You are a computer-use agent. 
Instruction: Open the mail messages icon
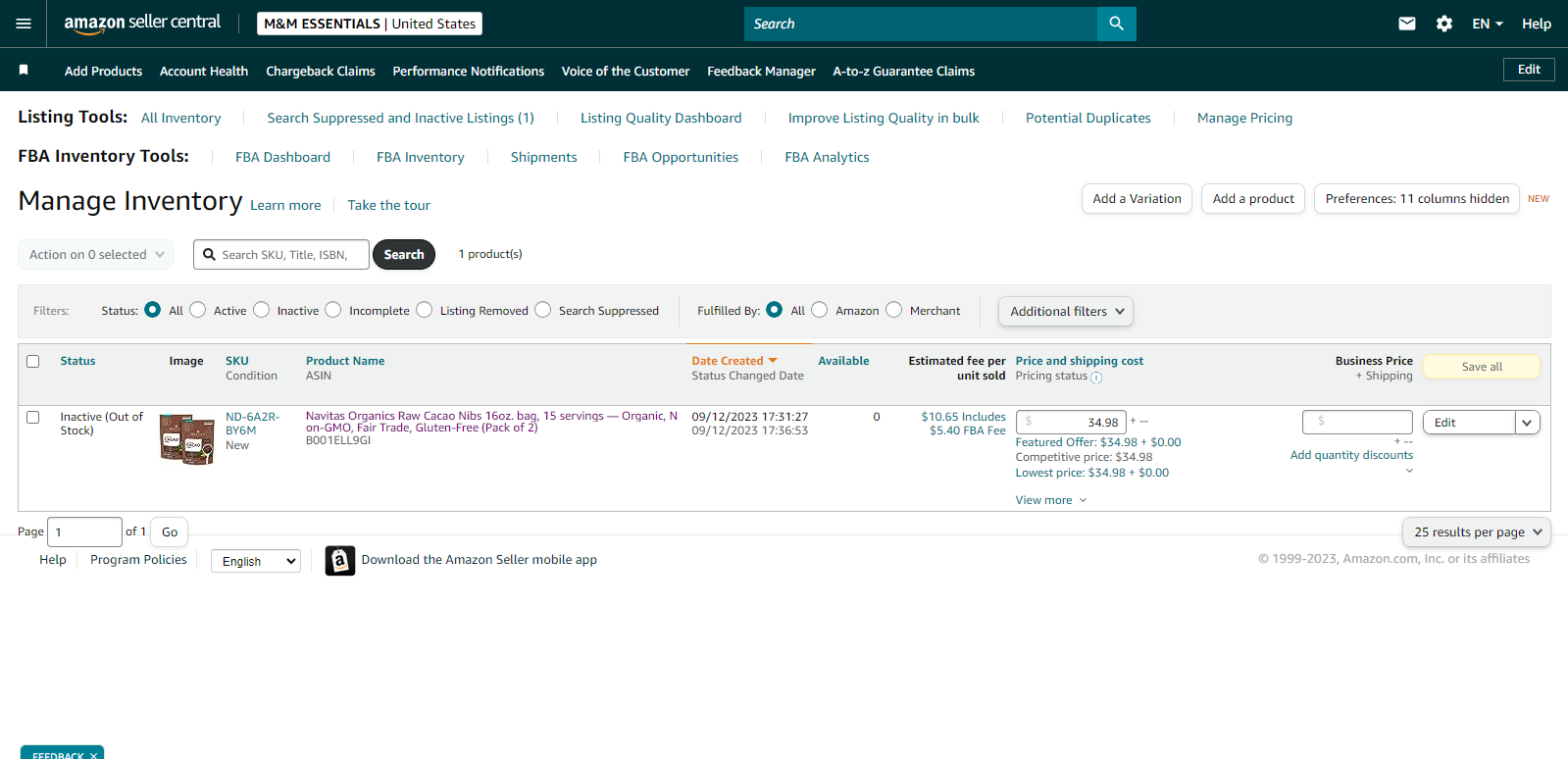(1407, 24)
